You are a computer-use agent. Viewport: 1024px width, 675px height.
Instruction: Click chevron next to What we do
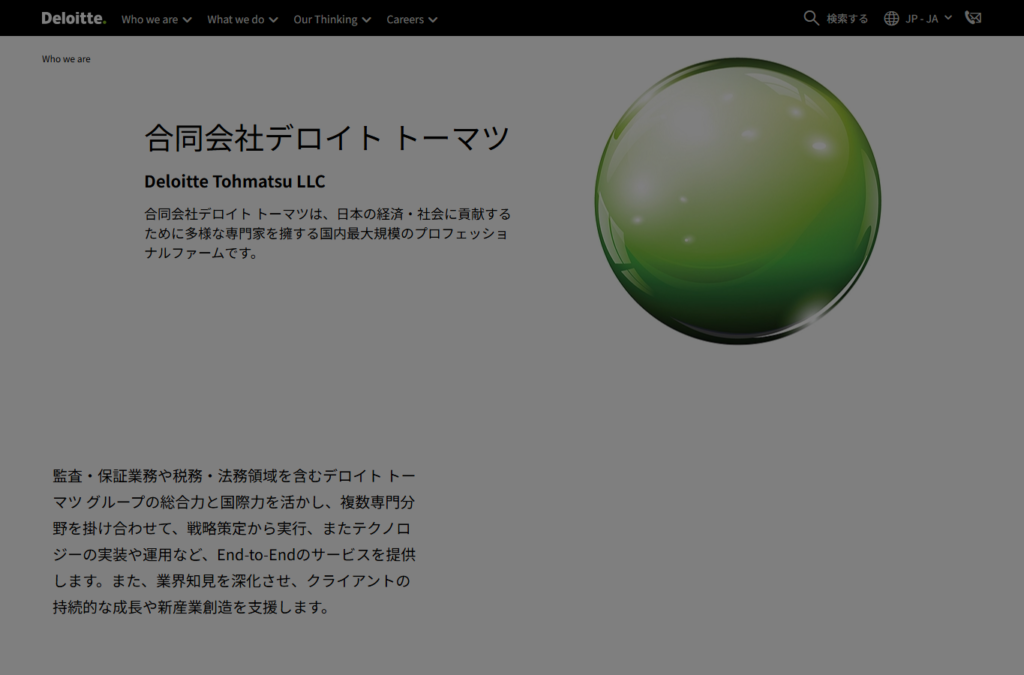273,20
